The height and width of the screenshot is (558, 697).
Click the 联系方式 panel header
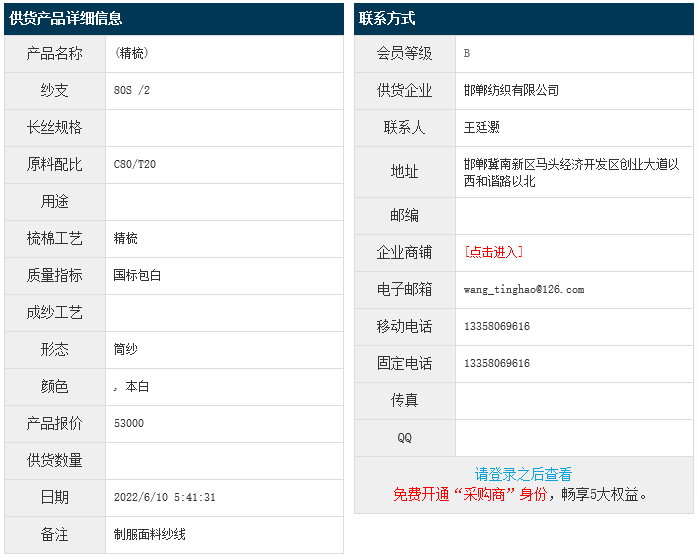coord(387,18)
